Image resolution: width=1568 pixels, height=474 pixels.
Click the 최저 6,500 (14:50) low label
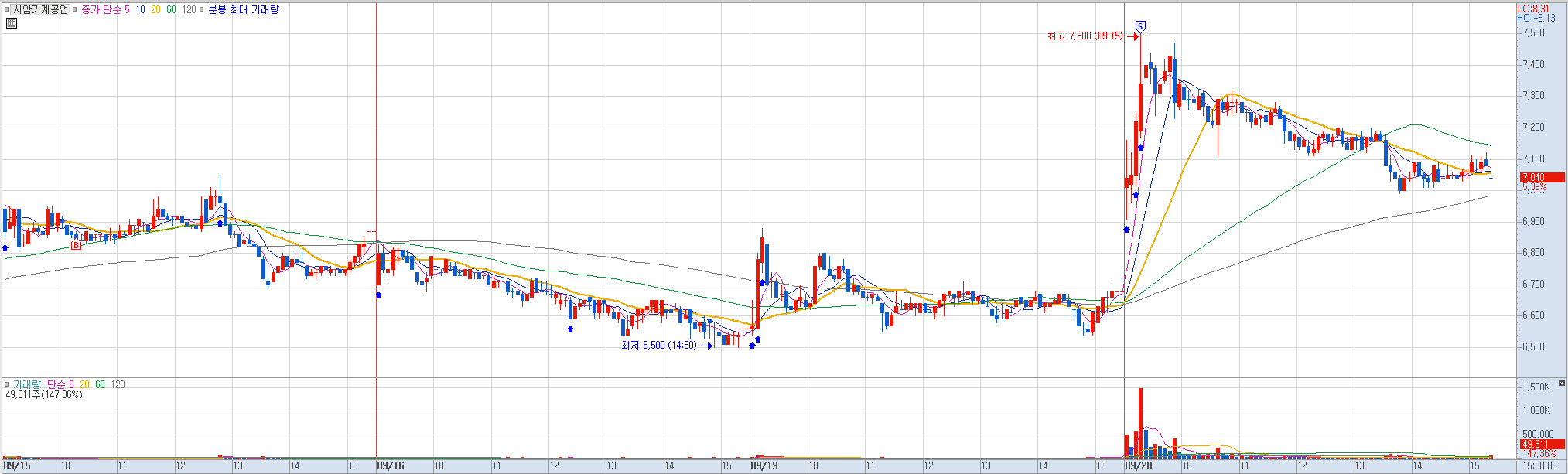point(658,346)
